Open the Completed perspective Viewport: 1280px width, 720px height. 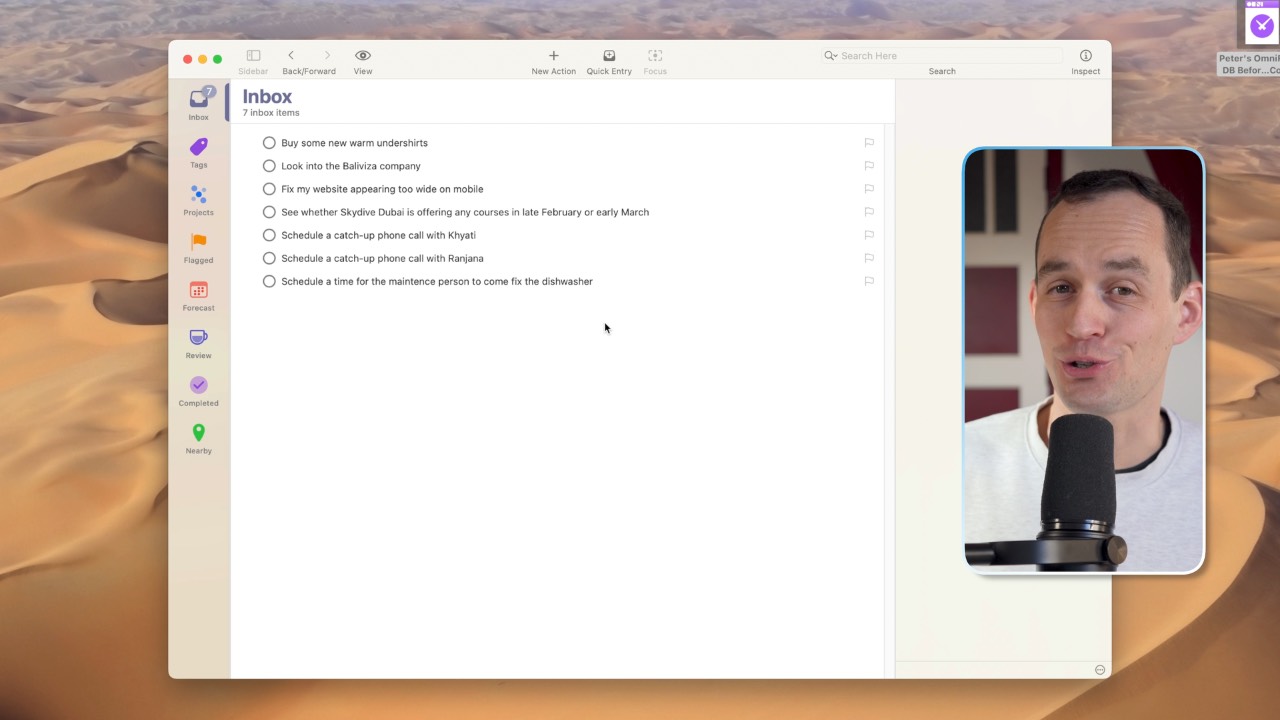coord(198,390)
